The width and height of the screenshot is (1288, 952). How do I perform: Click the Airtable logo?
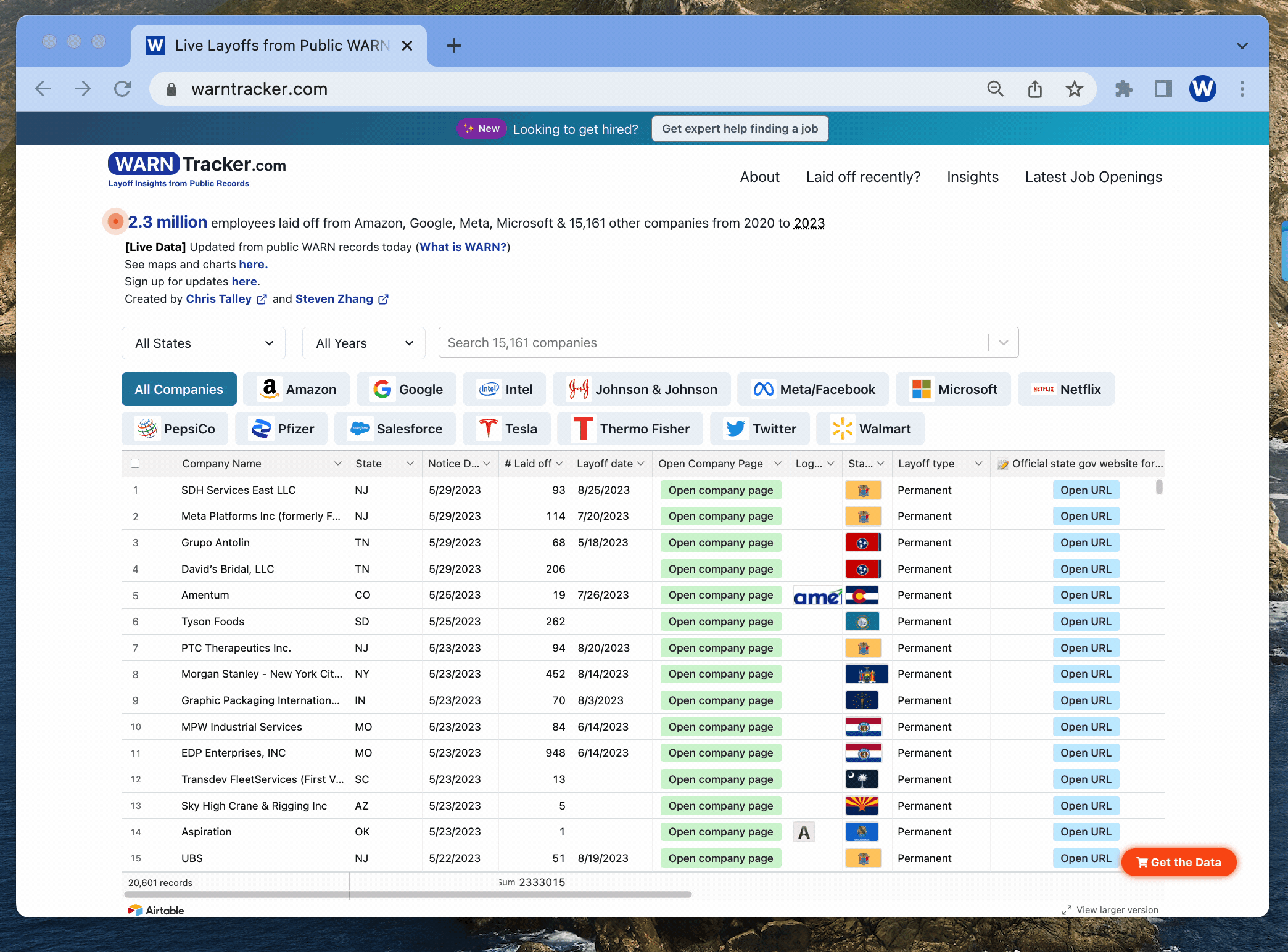(156, 911)
